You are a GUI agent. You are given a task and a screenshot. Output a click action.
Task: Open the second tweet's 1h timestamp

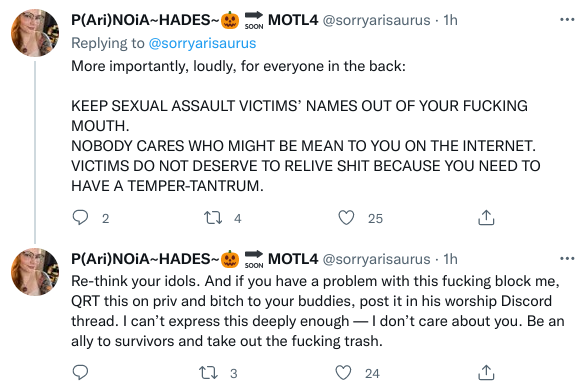point(450,259)
